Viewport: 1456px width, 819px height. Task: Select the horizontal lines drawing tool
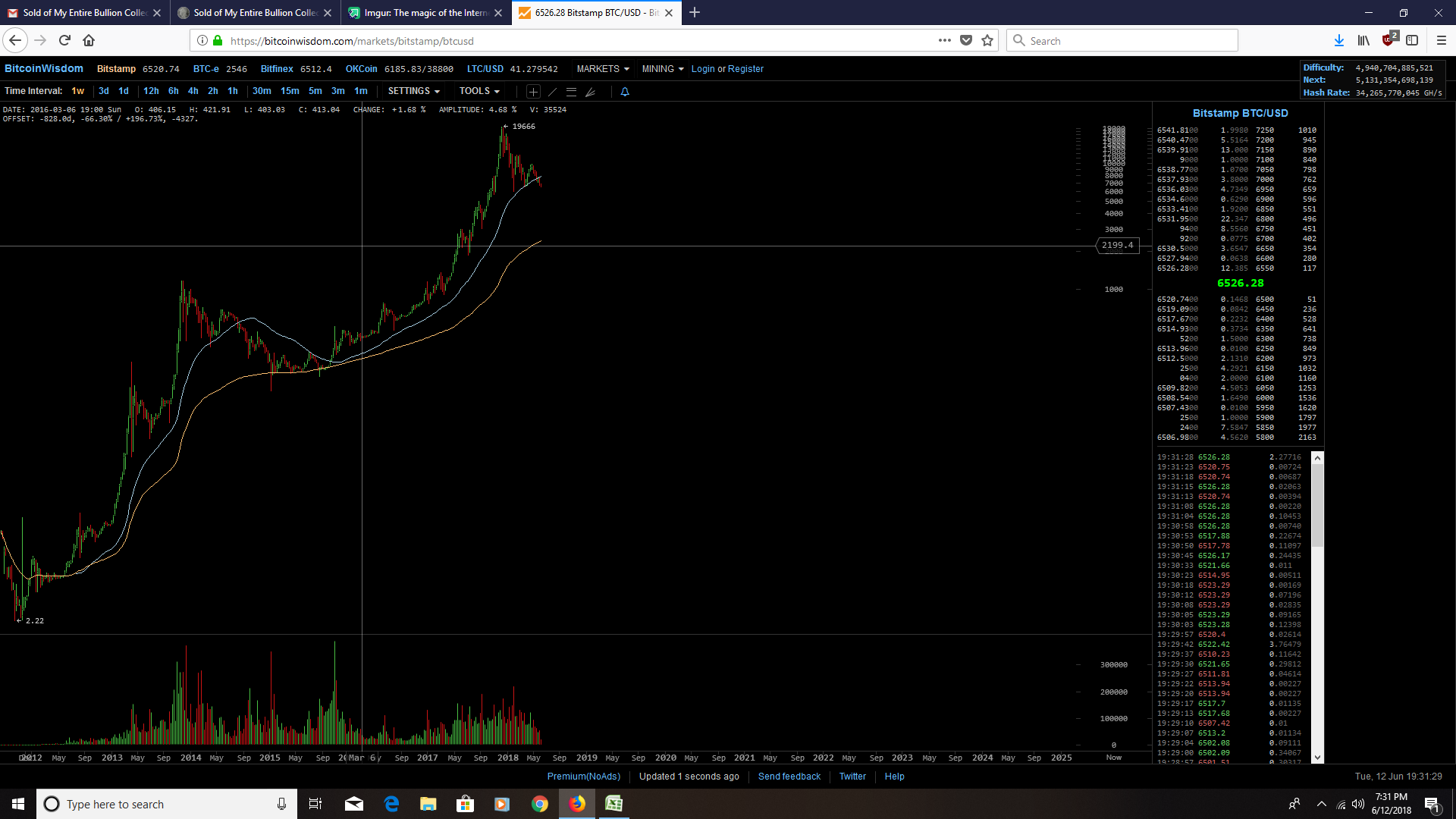coord(571,92)
